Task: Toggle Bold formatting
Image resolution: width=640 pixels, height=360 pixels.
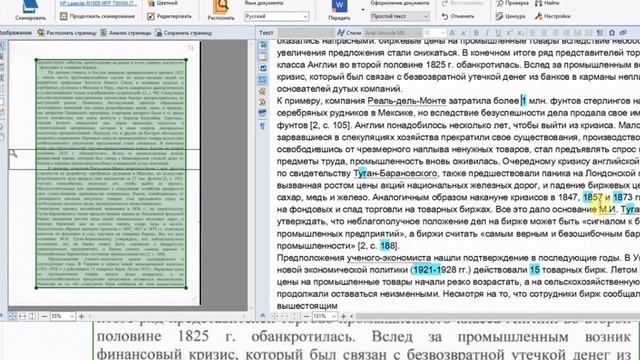Action: coord(476,33)
